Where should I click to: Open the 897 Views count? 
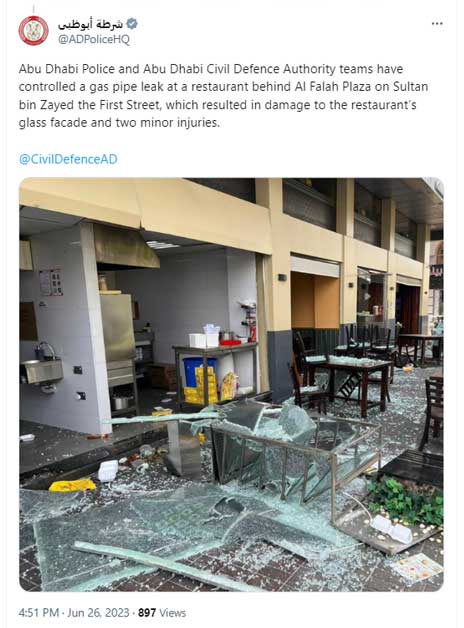point(162,613)
